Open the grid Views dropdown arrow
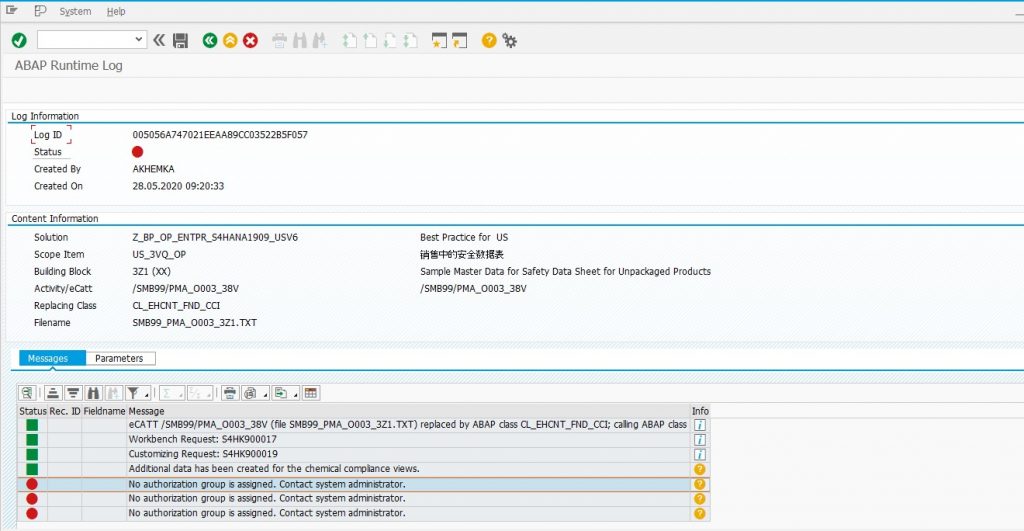This screenshot has width=1024, height=531. (x=265, y=394)
